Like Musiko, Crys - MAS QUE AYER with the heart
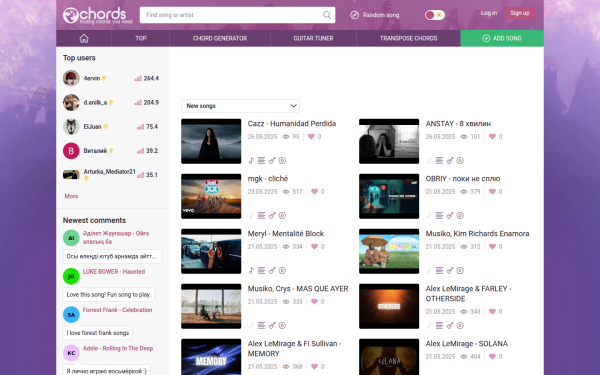The height and width of the screenshot is (375, 600). [314, 302]
